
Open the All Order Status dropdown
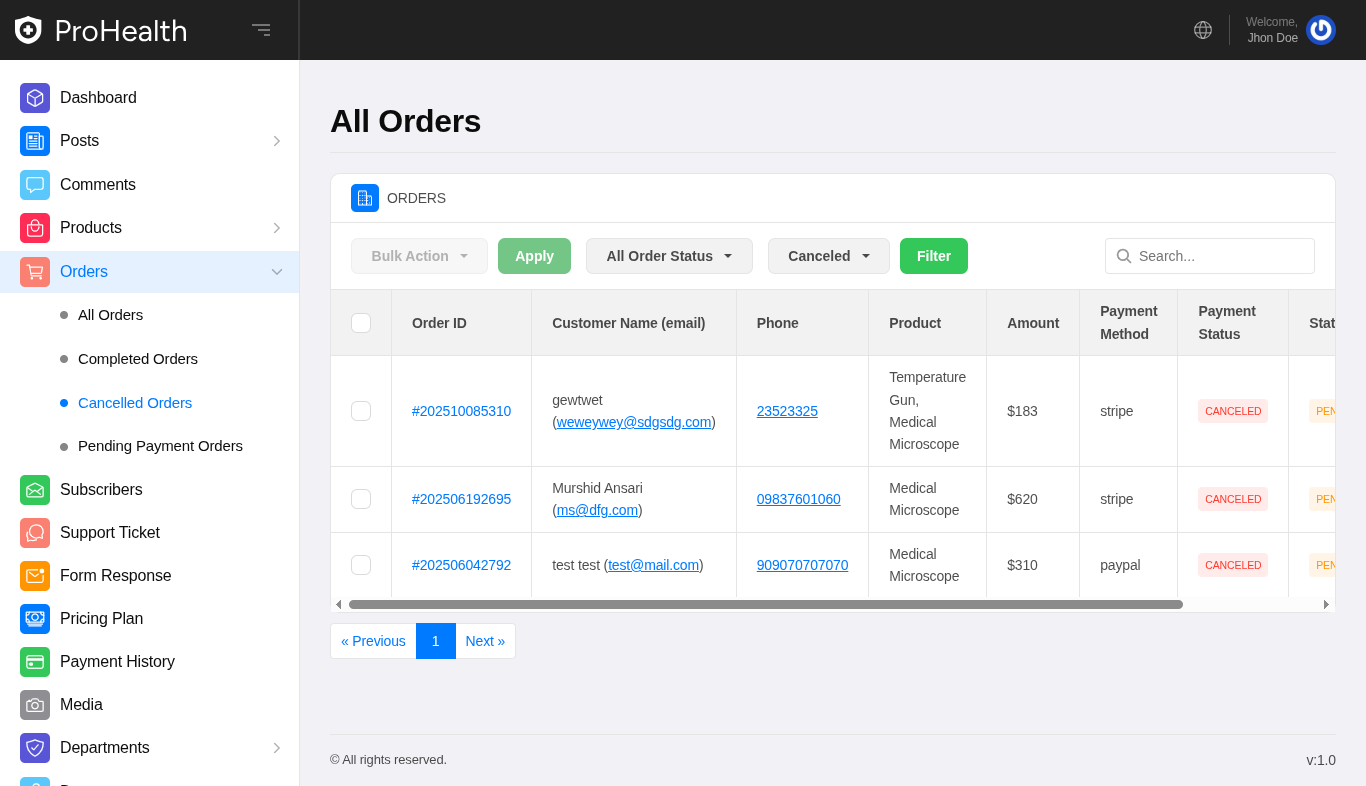669,256
